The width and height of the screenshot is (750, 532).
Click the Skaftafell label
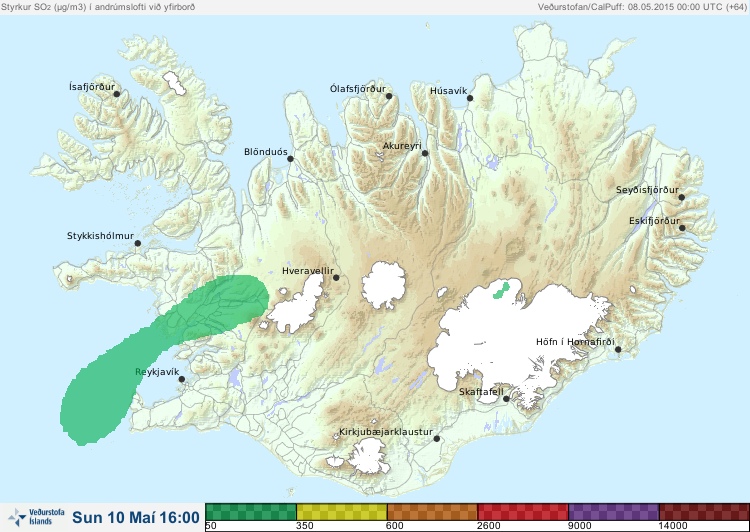pyautogui.click(x=481, y=392)
